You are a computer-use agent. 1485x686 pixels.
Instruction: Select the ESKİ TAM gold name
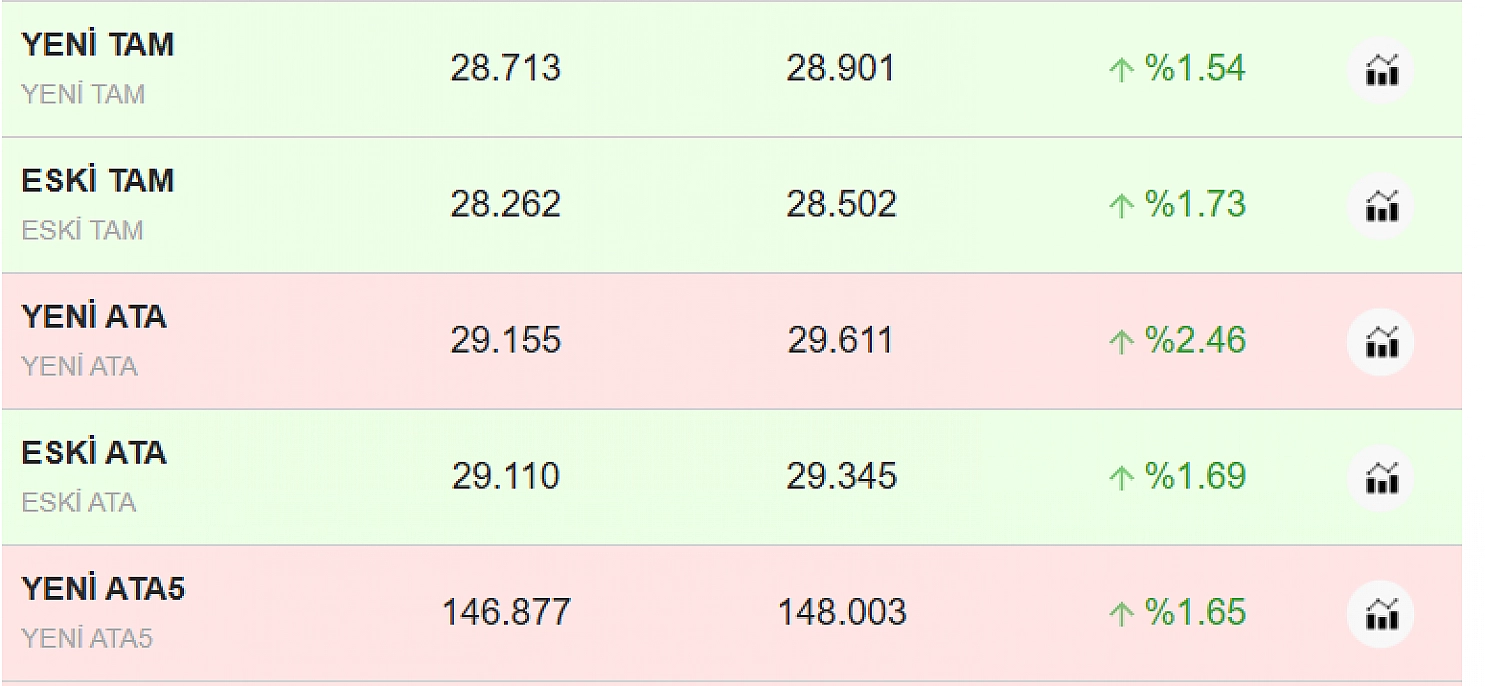click(x=97, y=180)
